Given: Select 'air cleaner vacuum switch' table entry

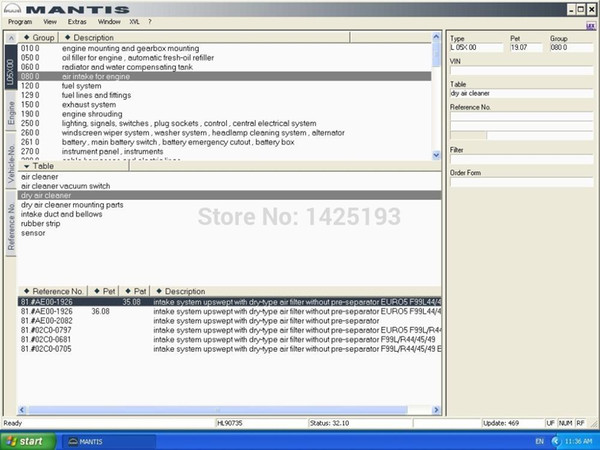Looking at the screenshot, I should point(230,186).
